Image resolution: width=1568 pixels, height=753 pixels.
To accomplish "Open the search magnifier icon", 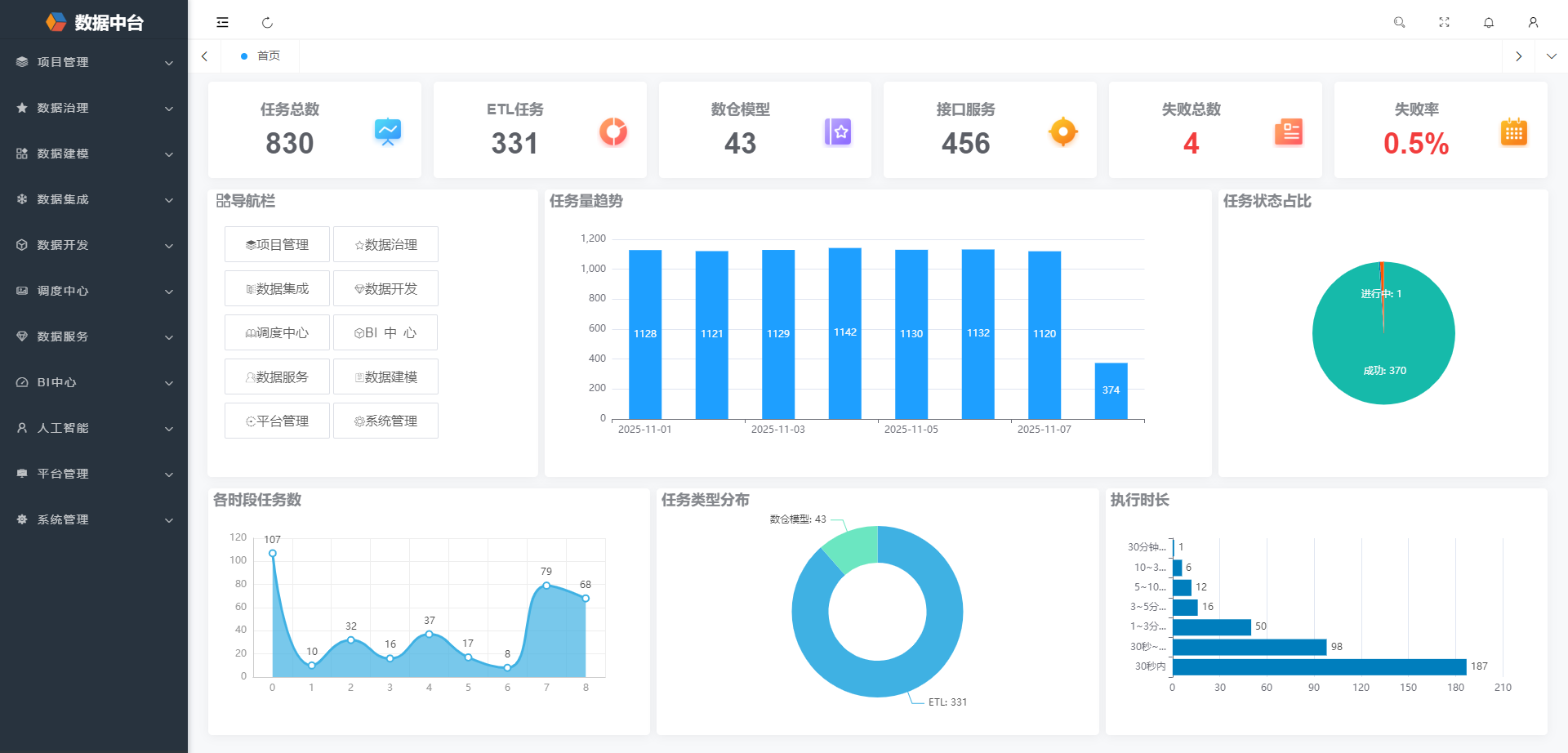I will [x=1399, y=22].
